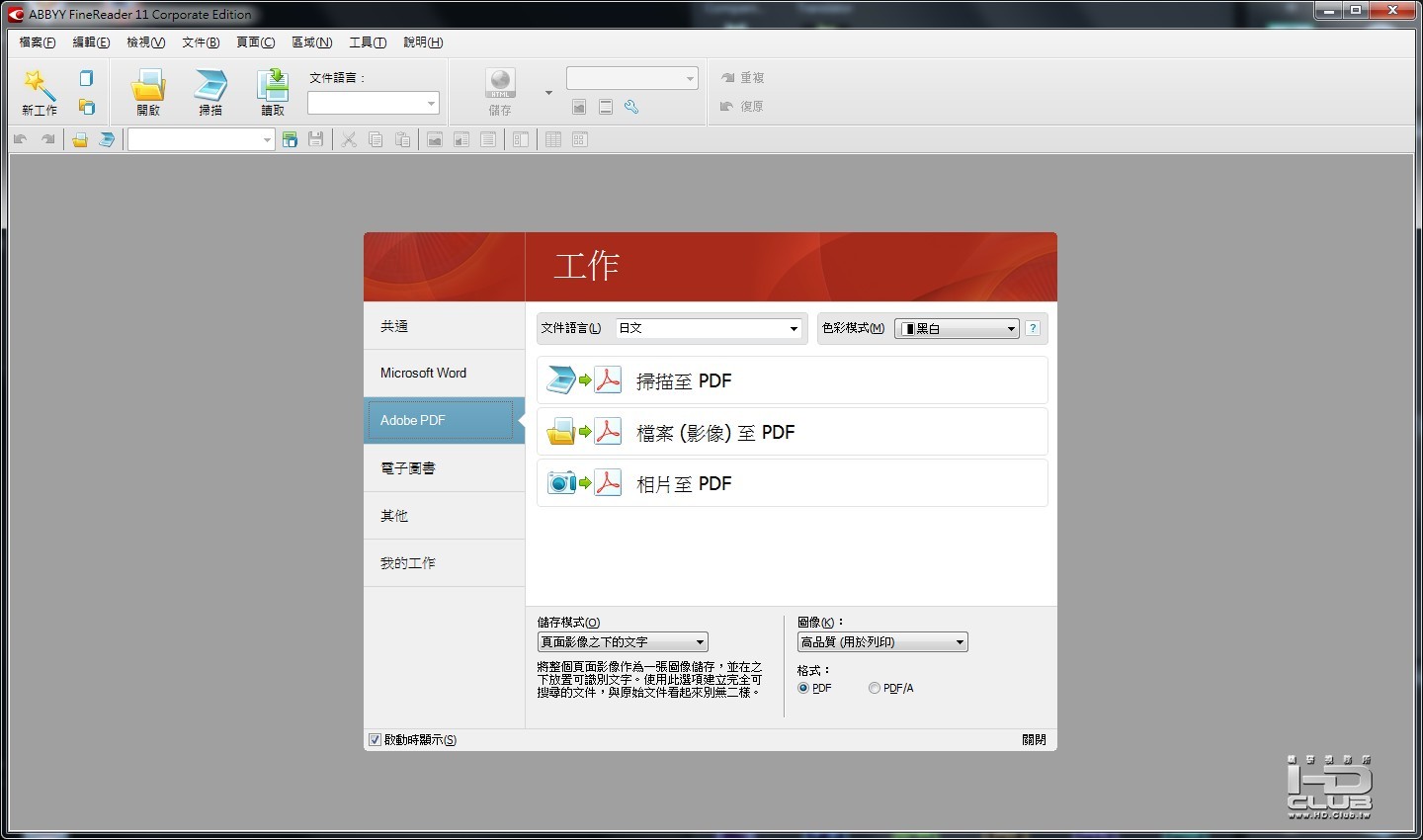Viewport: 1423px width, 840px height.
Task: Click small scanner icon in second toolbar
Action: (107, 140)
